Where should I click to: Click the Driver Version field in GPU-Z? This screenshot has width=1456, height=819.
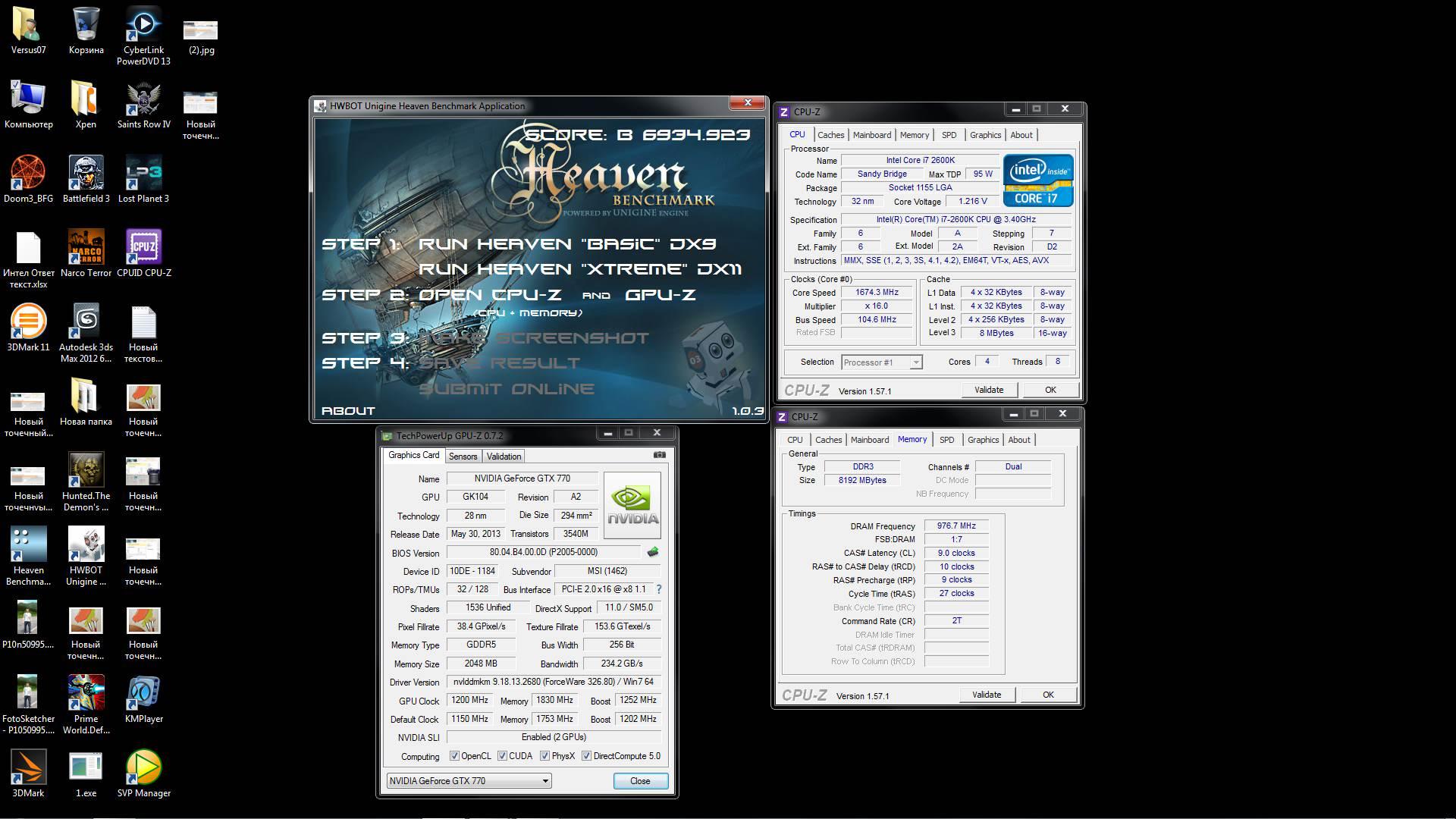click(554, 682)
